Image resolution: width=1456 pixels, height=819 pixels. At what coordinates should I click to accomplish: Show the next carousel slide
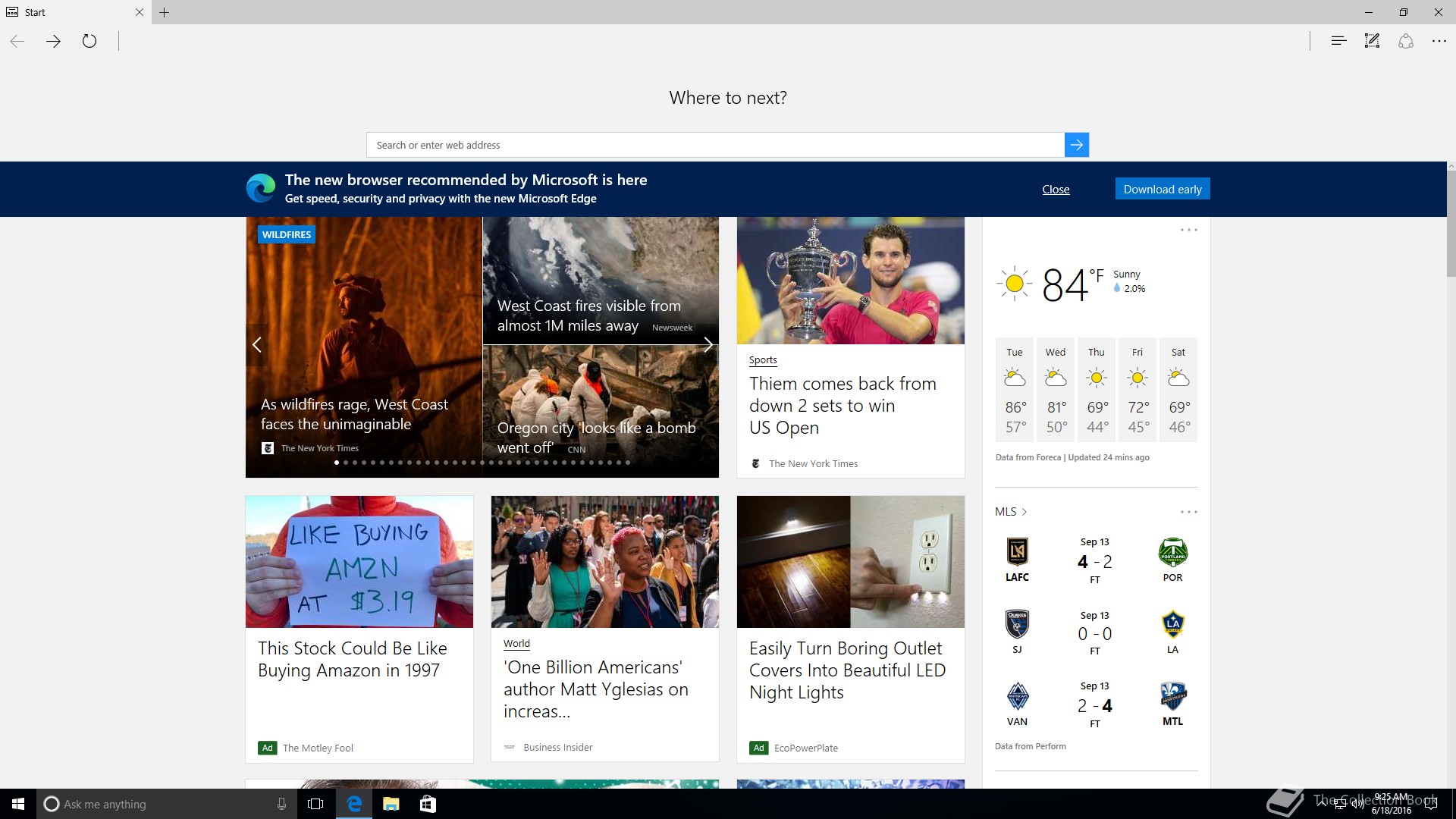[708, 345]
